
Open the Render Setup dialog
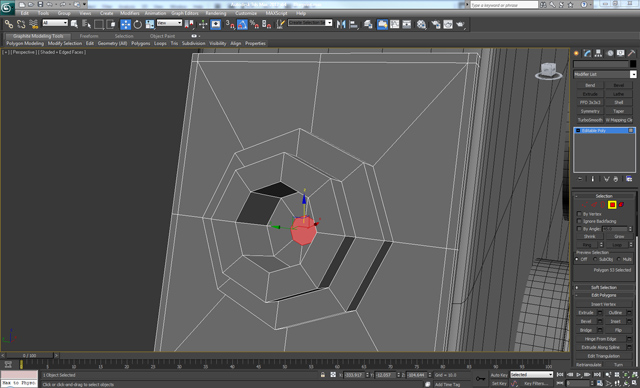click(436, 24)
